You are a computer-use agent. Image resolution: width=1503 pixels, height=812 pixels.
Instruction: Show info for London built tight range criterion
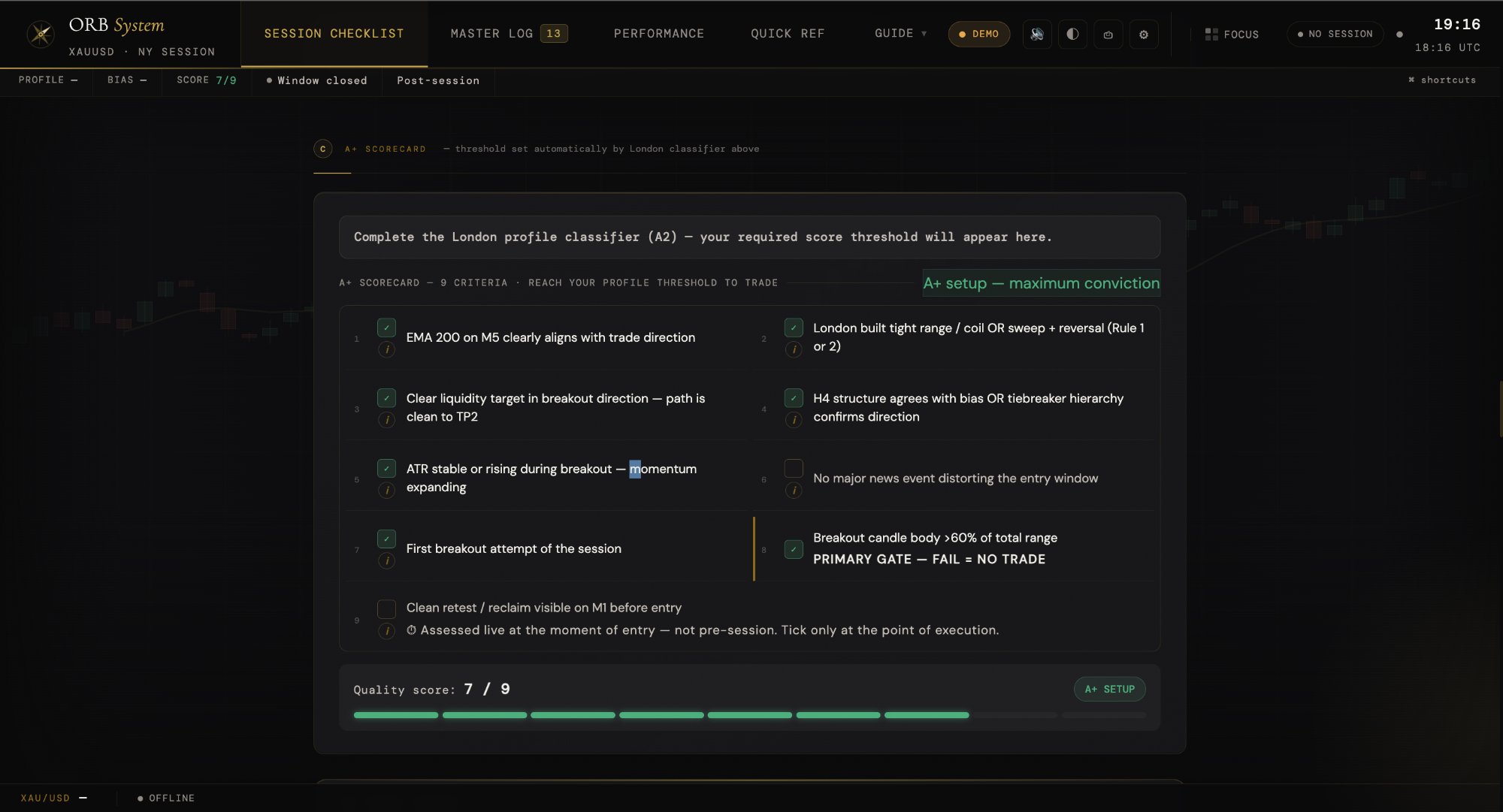coord(794,349)
